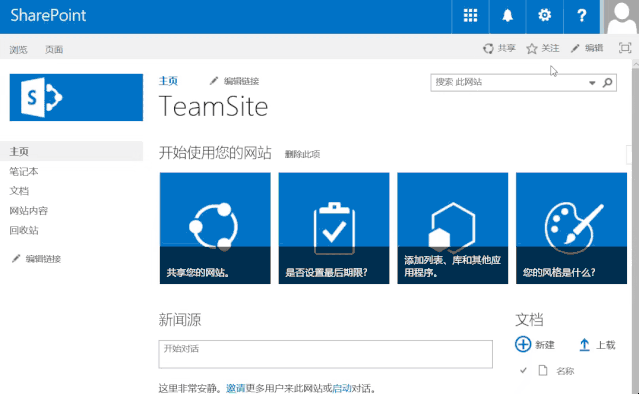This screenshot has height=394, width=639.
Task: Click the 新建 plus circle icon
Action: (523, 344)
